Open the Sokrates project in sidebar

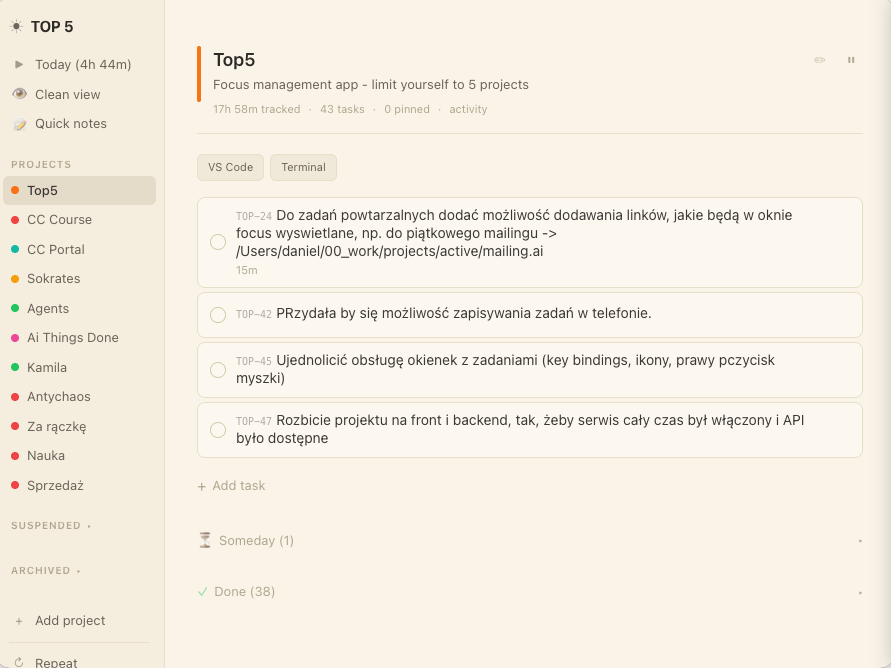click(53, 279)
